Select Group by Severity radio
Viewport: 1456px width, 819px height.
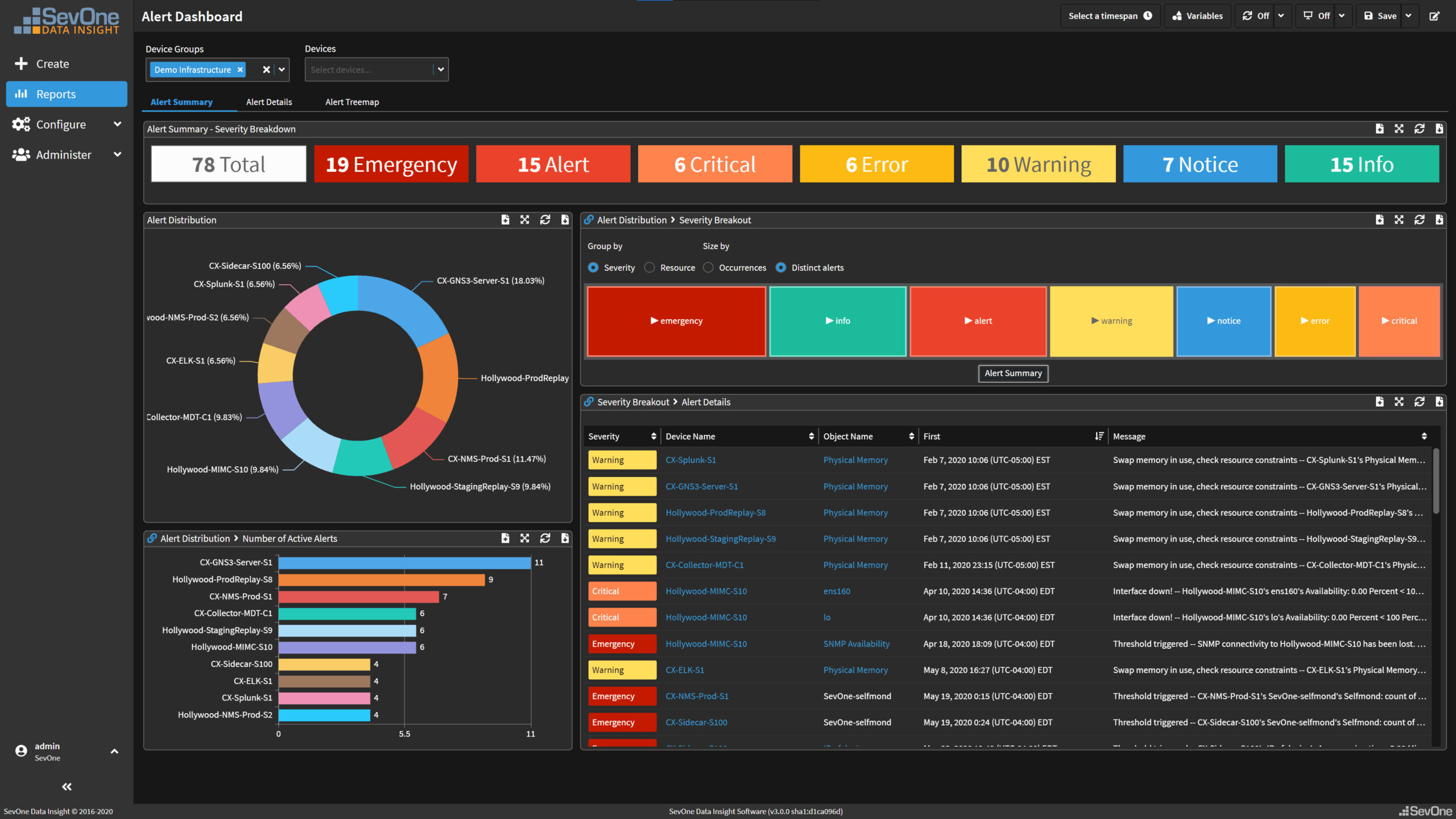pos(593,267)
